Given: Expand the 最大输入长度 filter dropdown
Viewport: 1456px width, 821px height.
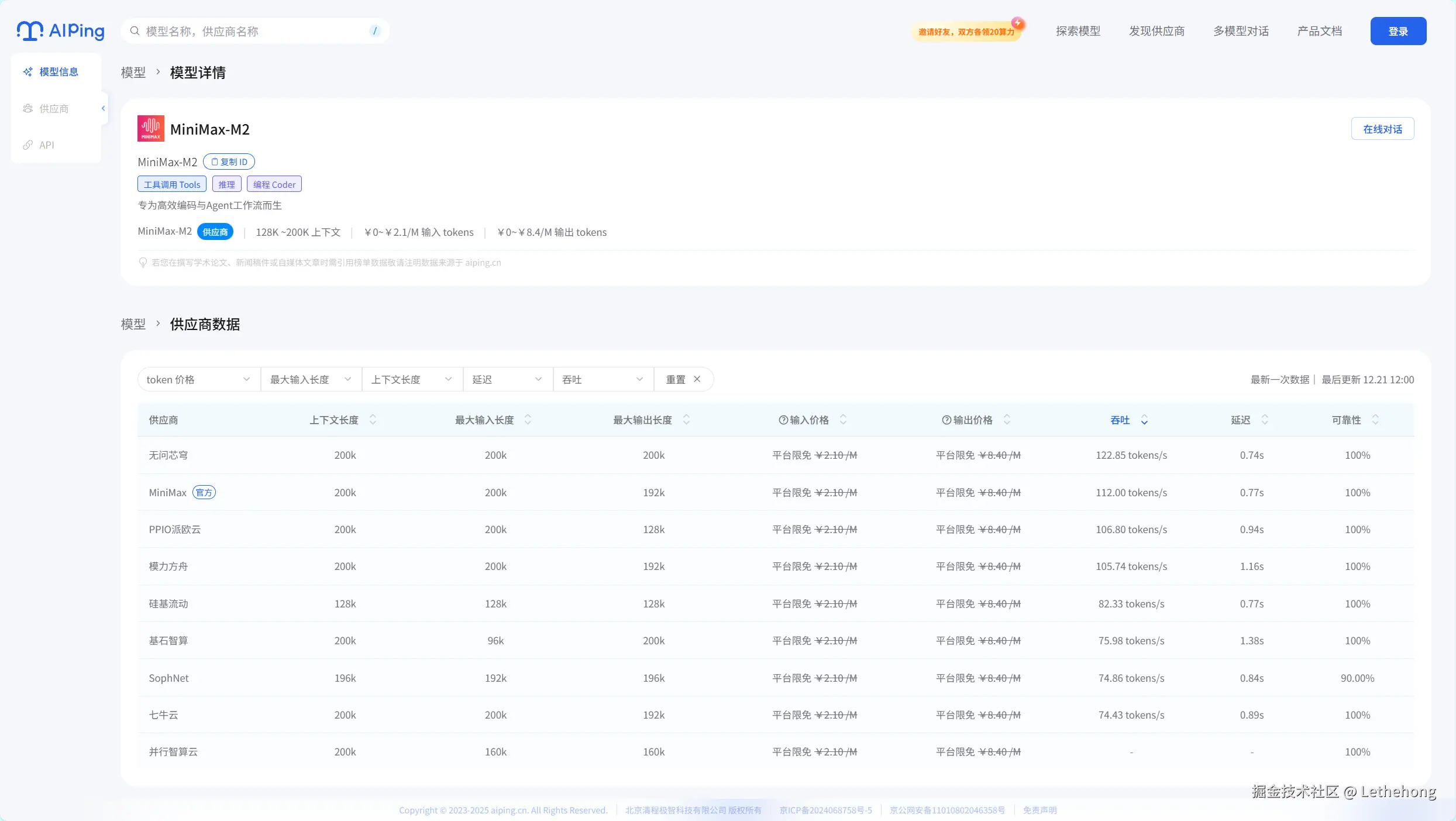Looking at the screenshot, I should pyautogui.click(x=311, y=379).
